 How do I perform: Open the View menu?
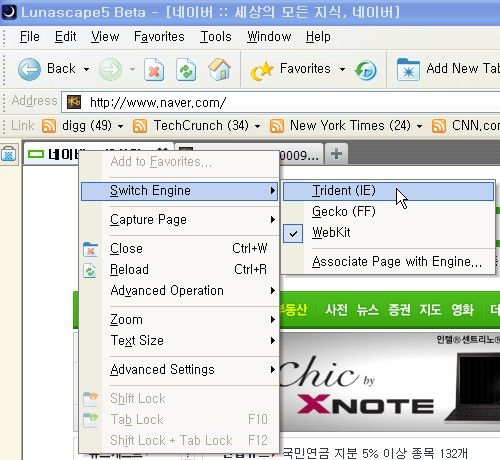[105, 36]
